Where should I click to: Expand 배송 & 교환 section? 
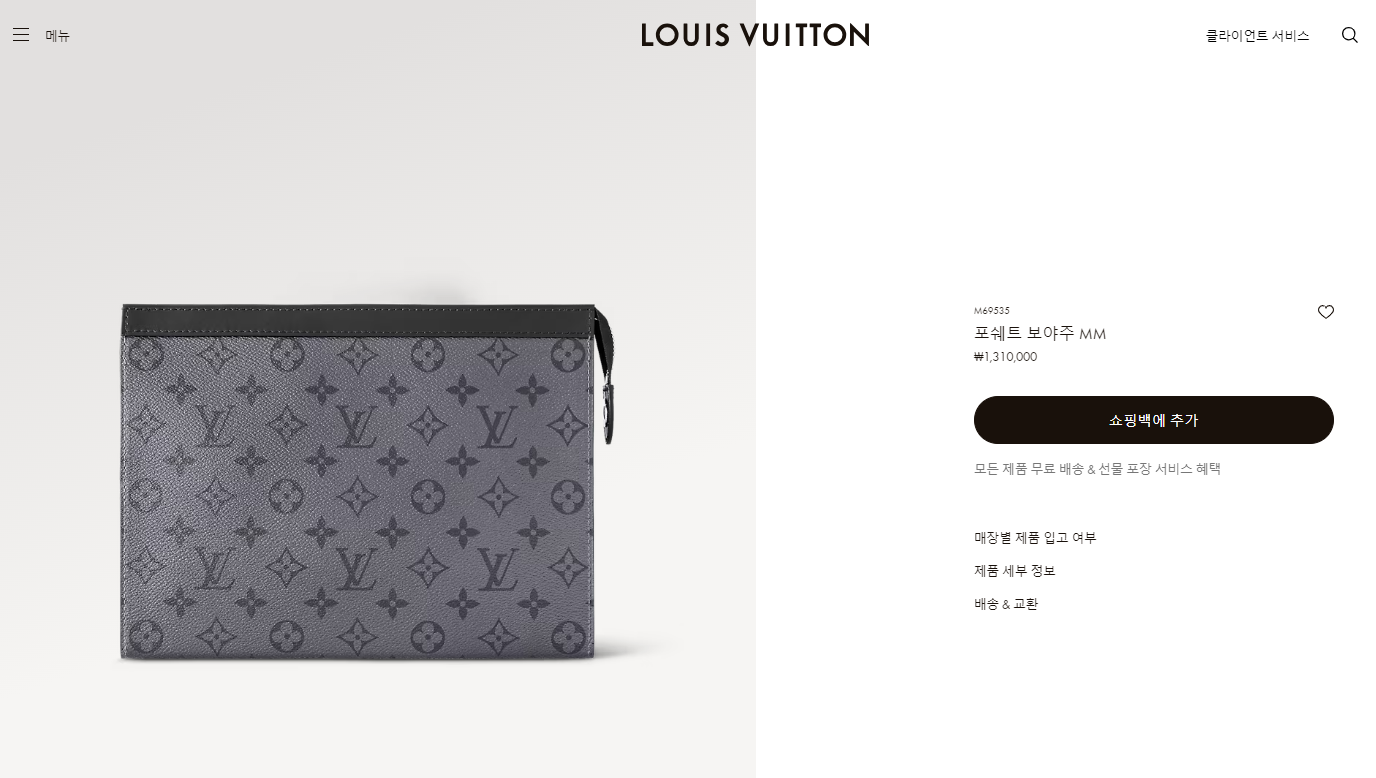coord(1006,604)
